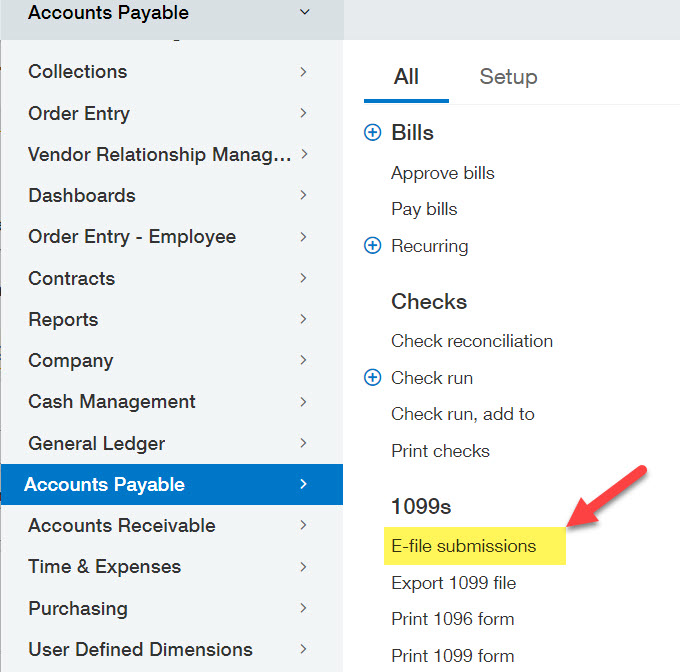Click the plus icon beside Bills
Screen dimensions: 680x672
point(373,133)
